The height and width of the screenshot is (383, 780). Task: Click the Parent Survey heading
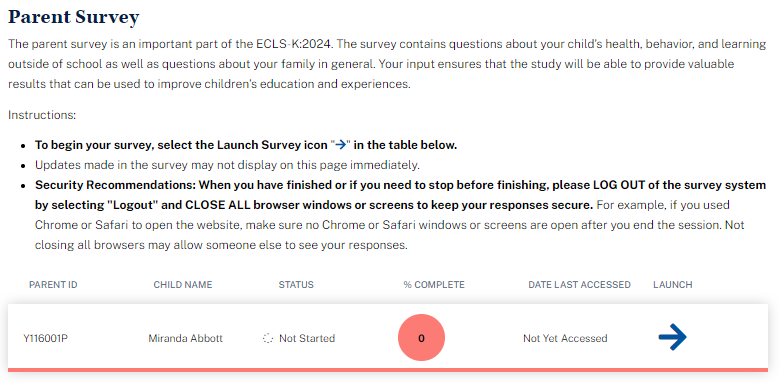74,17
